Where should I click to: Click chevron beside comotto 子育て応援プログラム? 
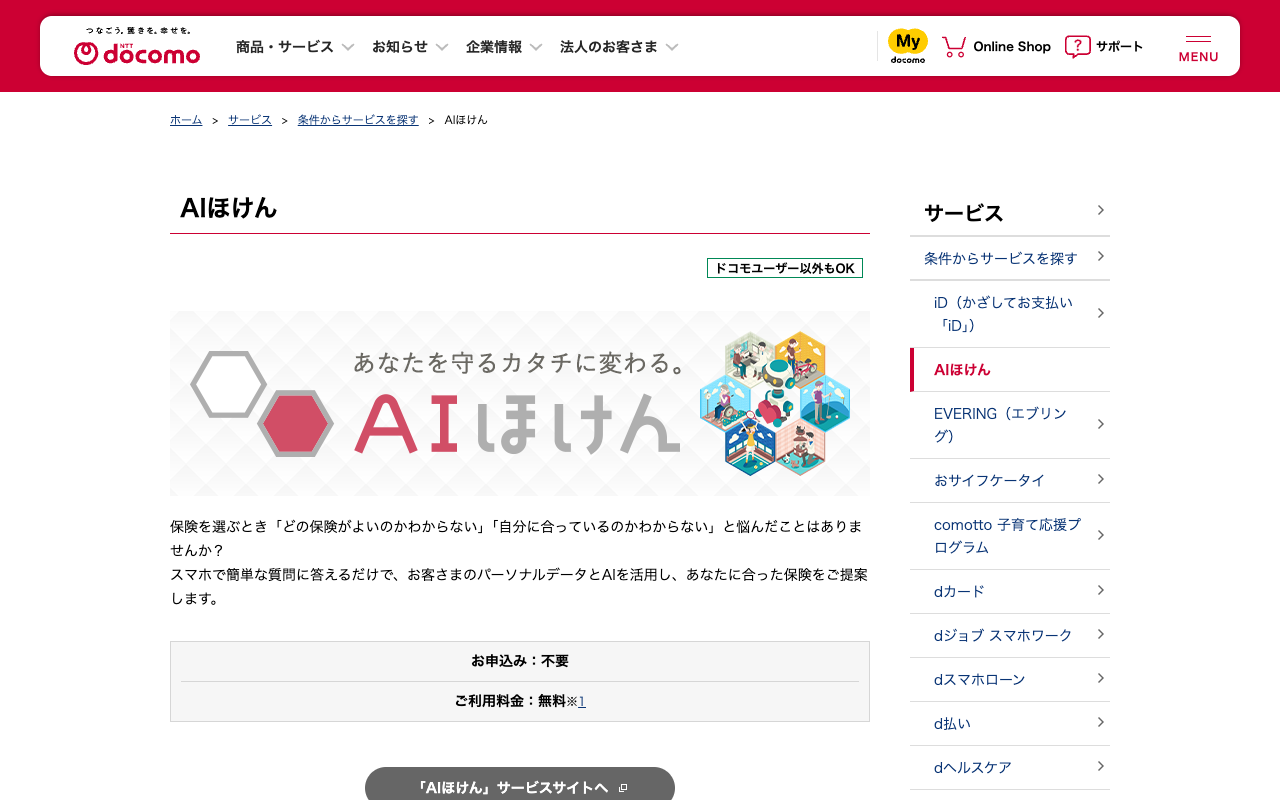point(1100,535)
